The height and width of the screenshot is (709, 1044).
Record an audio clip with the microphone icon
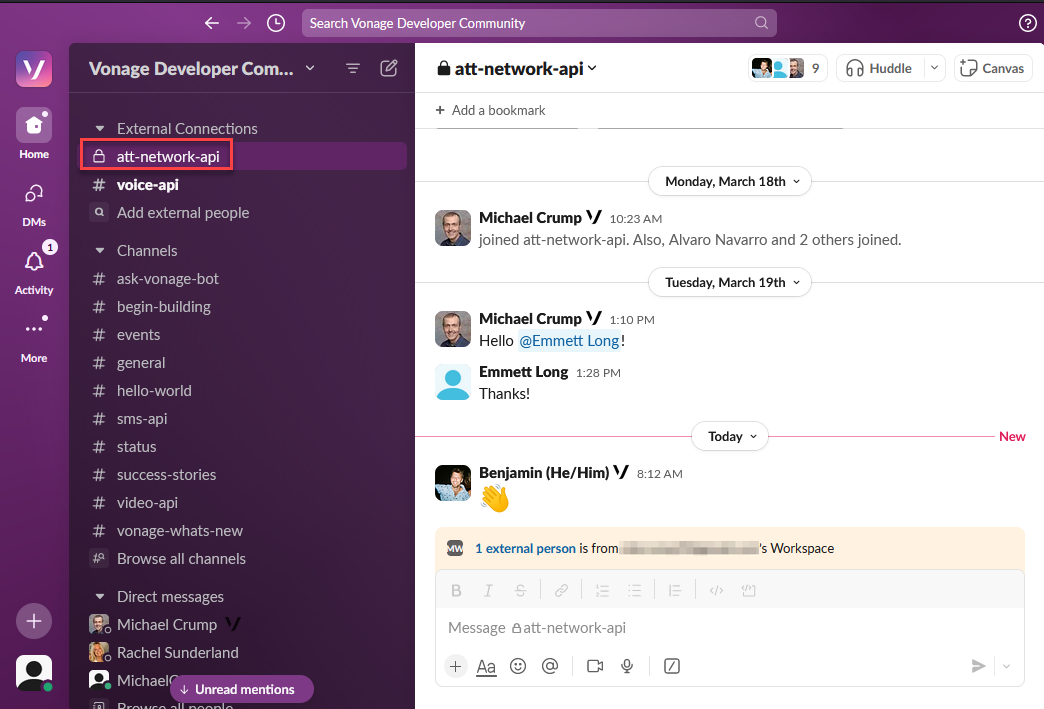[627, 666]
